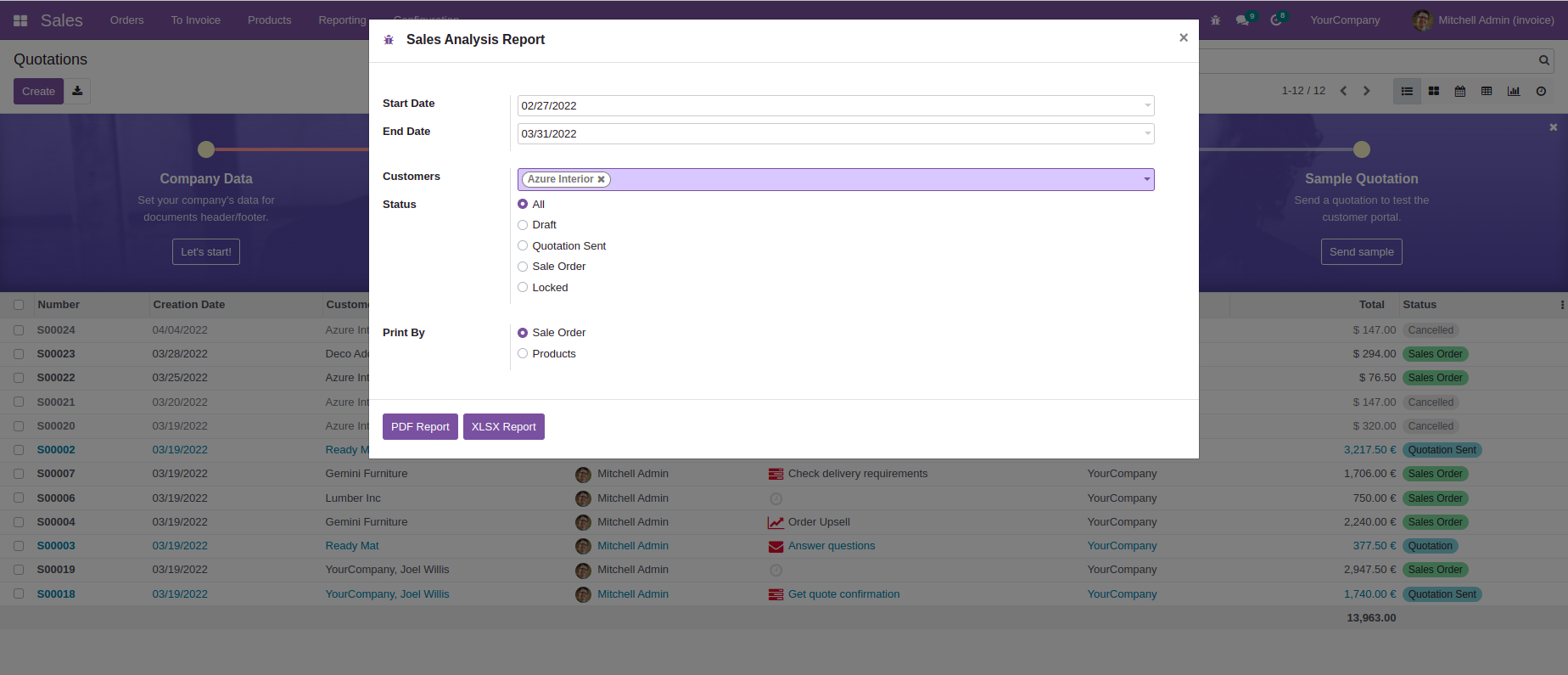Remove the Azure Interior customer tag
Image resolution: width=1568 pixels, height=675 pixels.
(601, 179)
